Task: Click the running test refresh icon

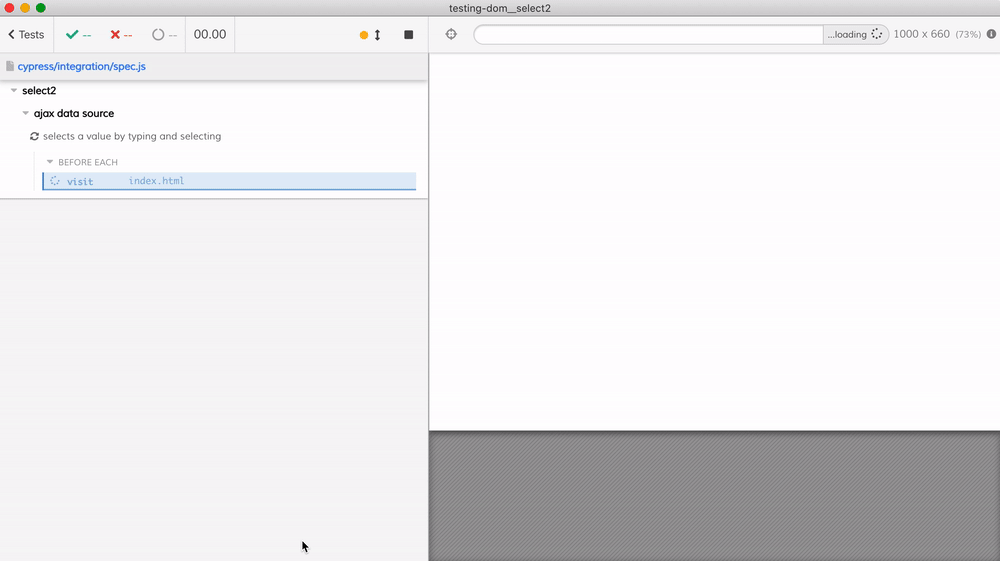Action: coord(34,136)
